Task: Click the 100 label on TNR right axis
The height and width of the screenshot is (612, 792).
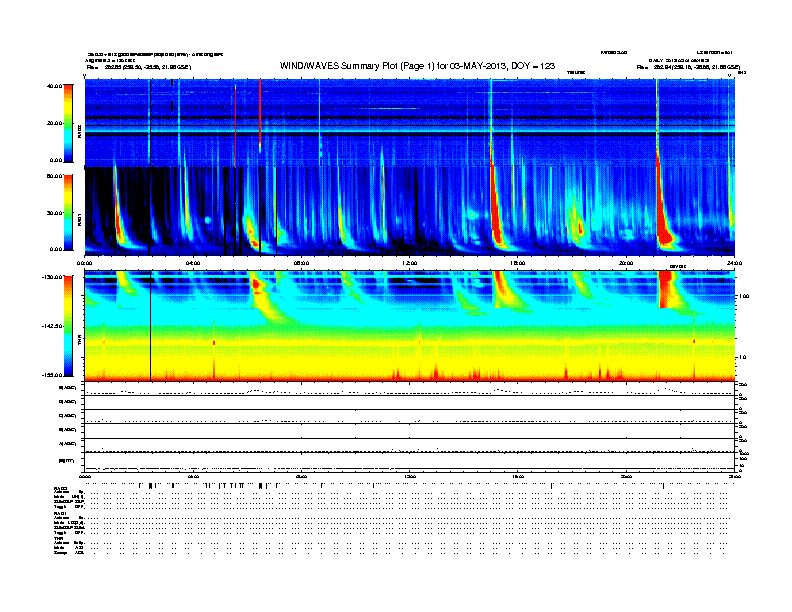Action: click(x=744, y=296)
